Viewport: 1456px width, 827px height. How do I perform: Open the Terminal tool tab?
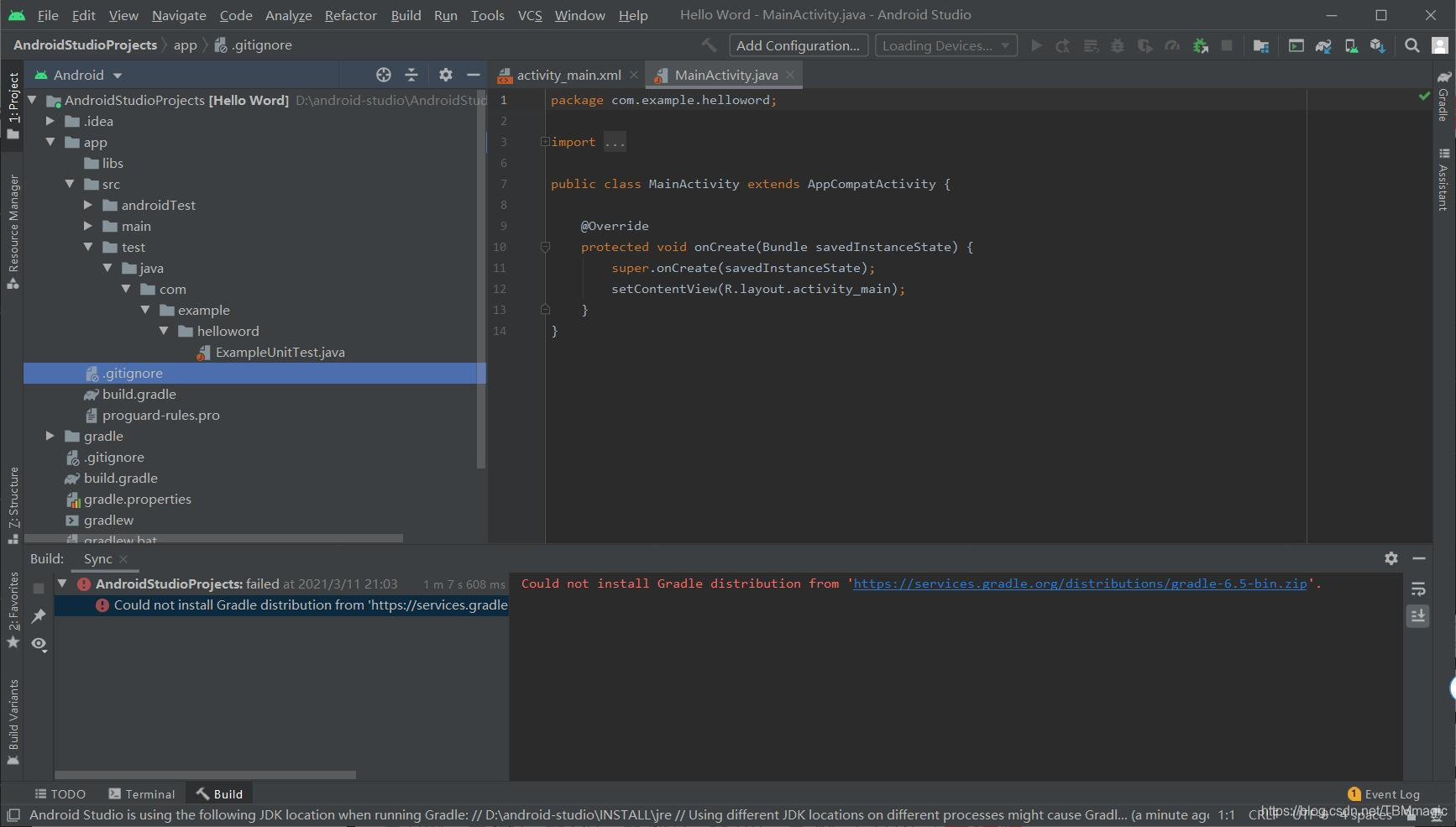[x=142, y=793]
